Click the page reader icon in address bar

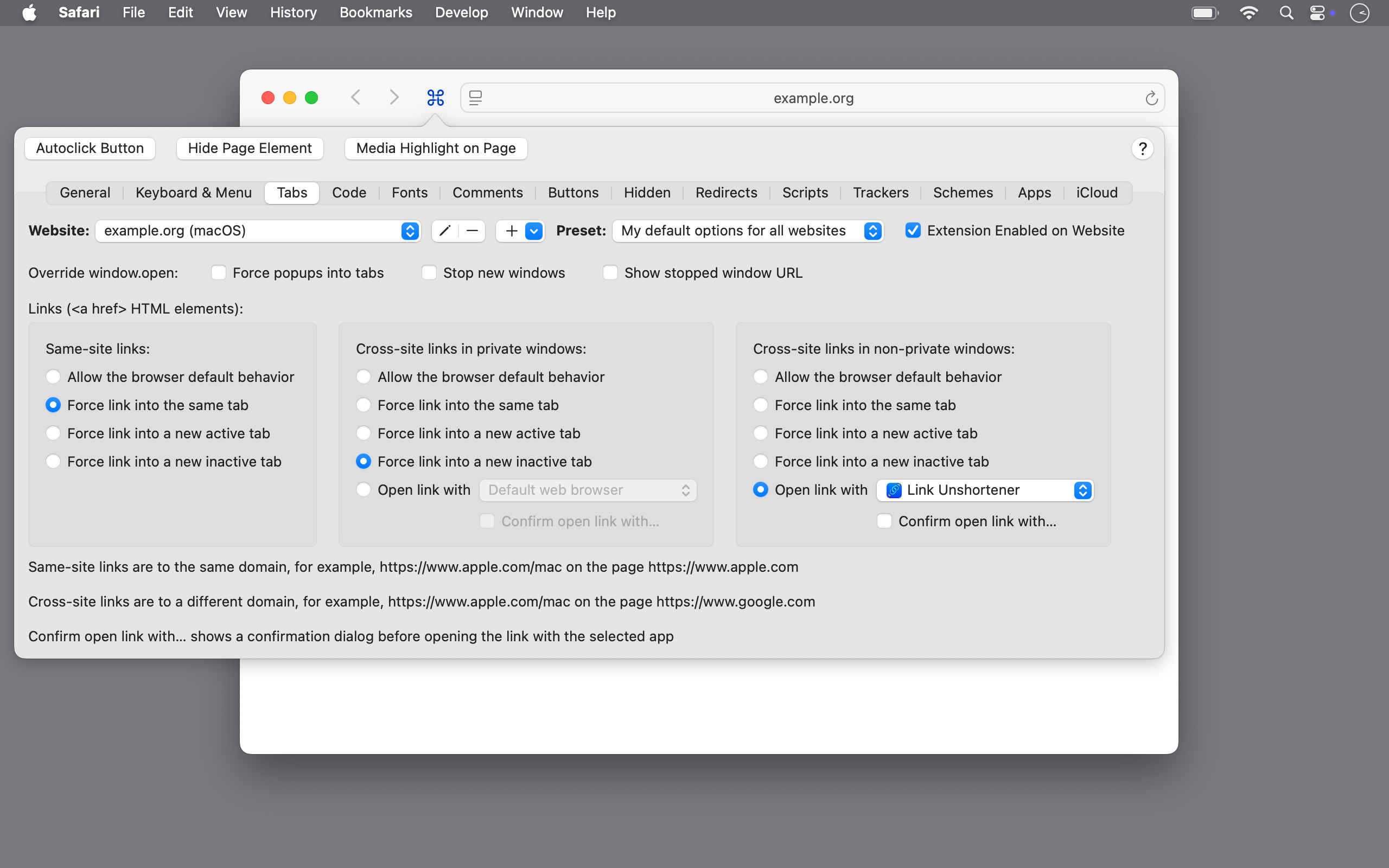[475, 98]
